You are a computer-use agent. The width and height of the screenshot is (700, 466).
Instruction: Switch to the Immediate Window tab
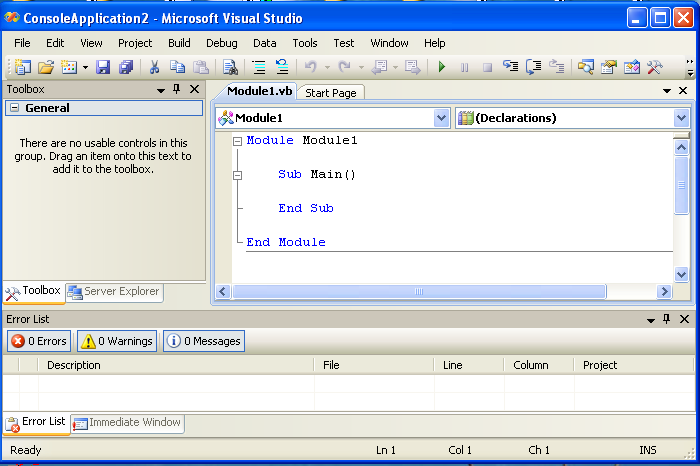click(x=128, y=423)
